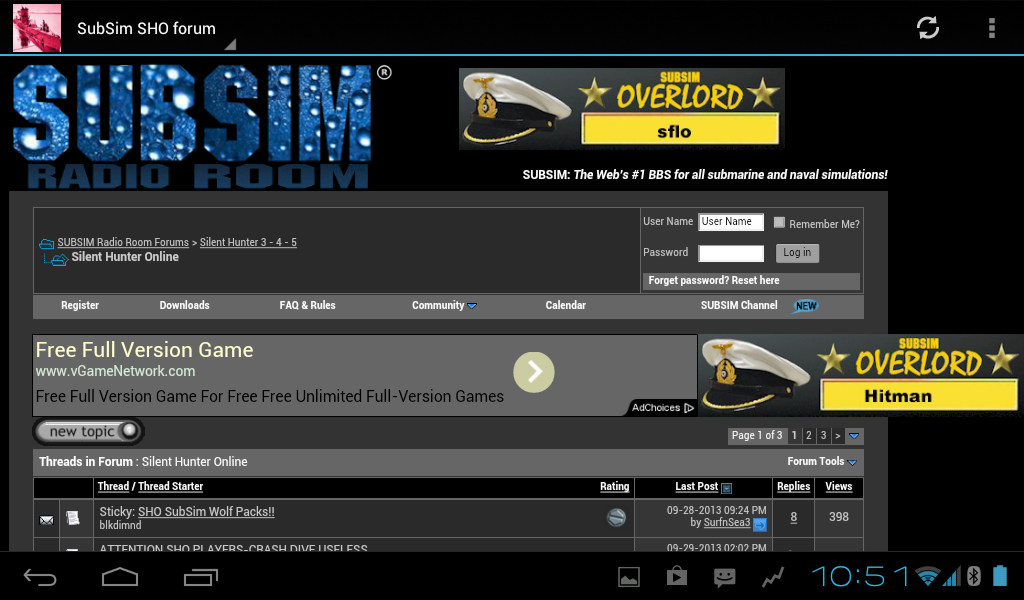Tap the Android back button

[40, 576]
